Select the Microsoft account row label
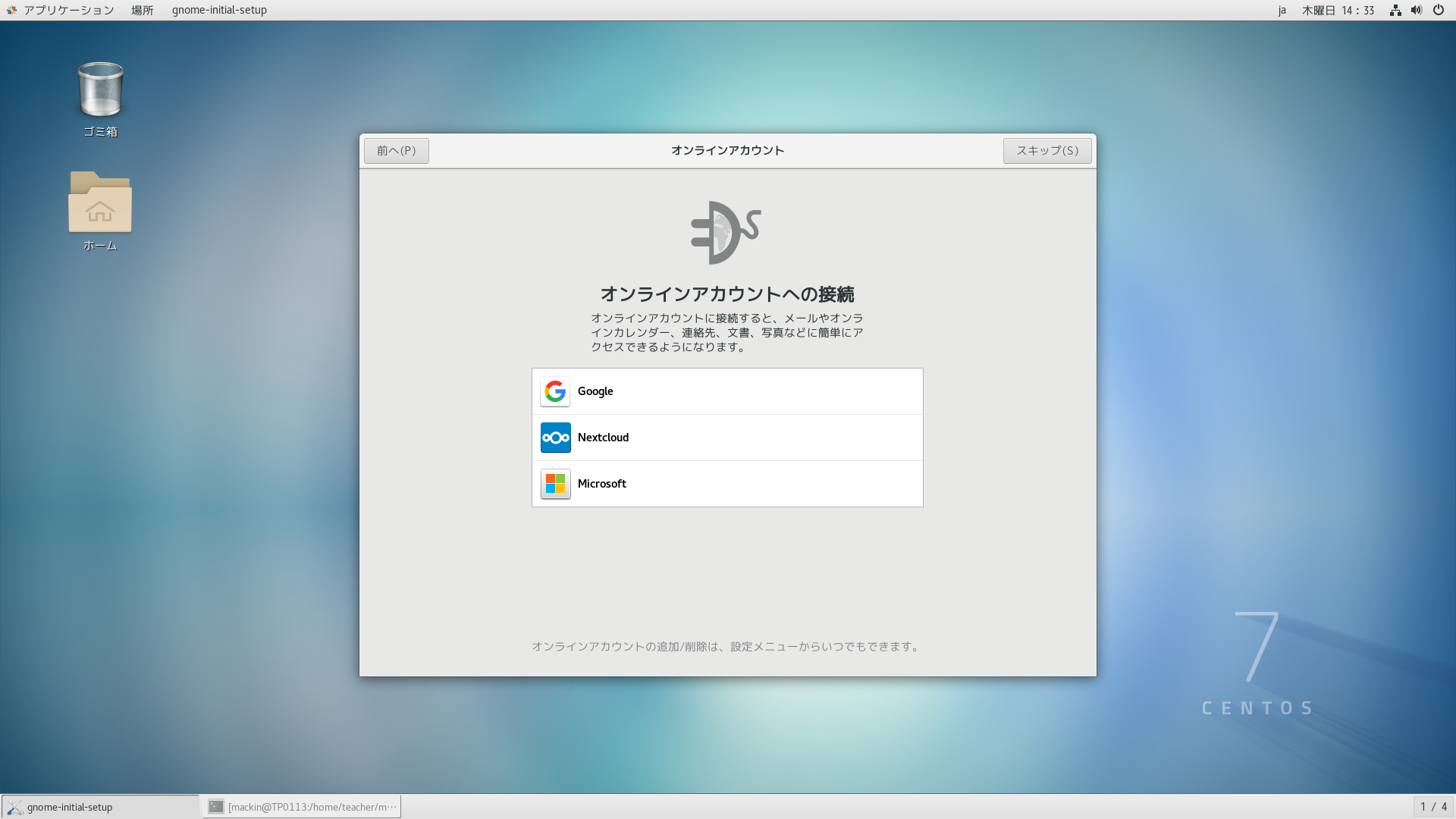Screen dimensions: 1456x819 pyautogui.click(x=601, y=484)
